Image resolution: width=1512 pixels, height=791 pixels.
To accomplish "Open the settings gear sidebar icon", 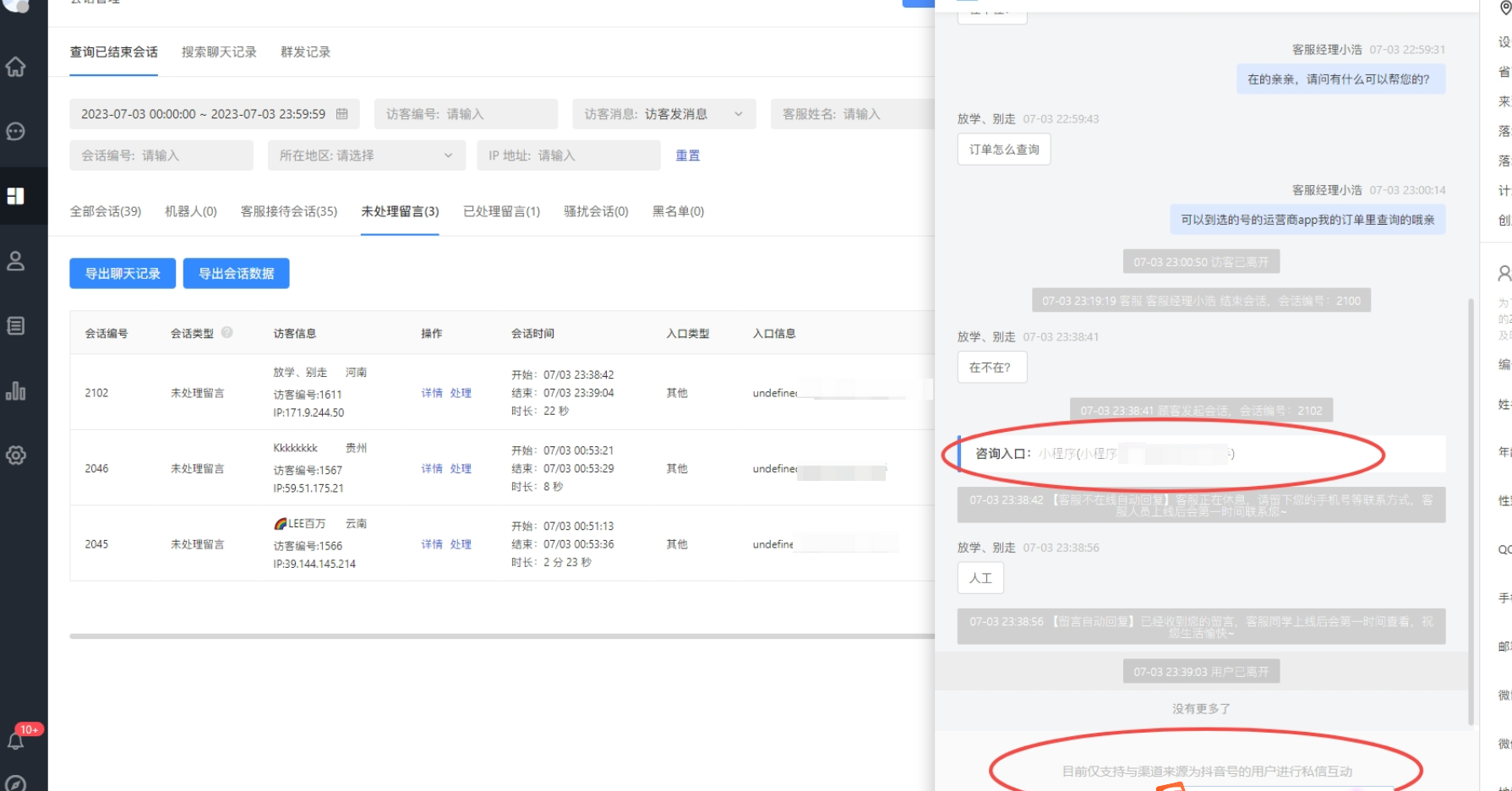I will (x=16, y=456).
